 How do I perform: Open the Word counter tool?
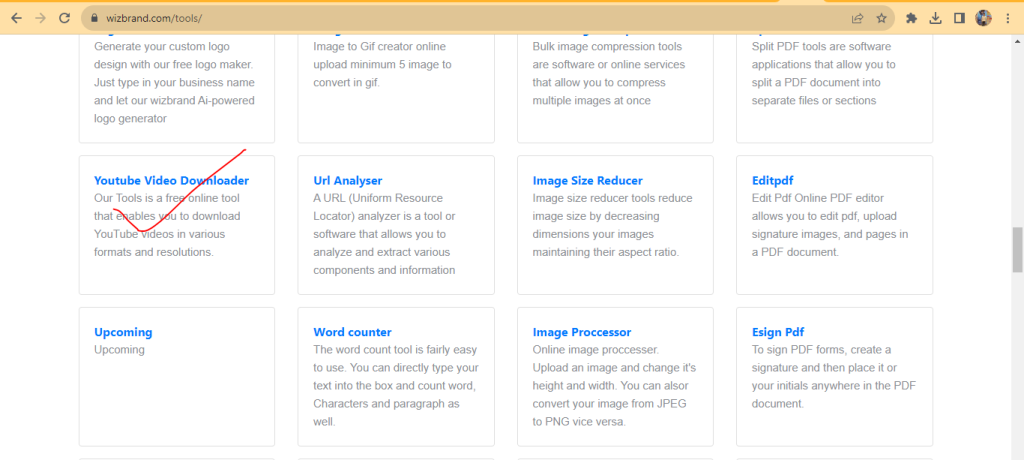352,332
